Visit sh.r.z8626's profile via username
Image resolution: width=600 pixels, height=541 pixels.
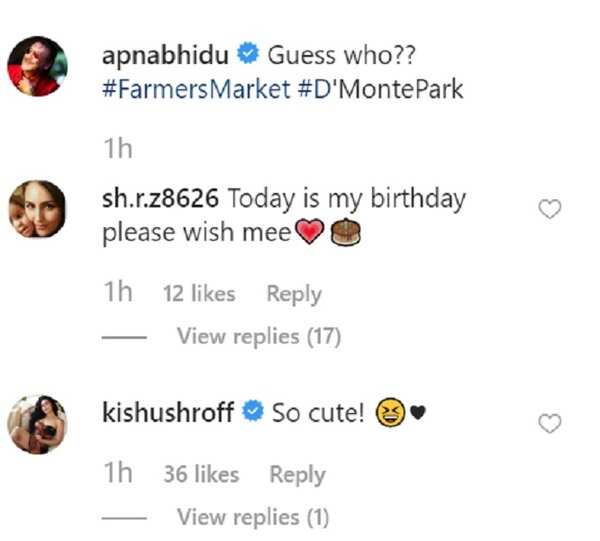tap(161, 198)
